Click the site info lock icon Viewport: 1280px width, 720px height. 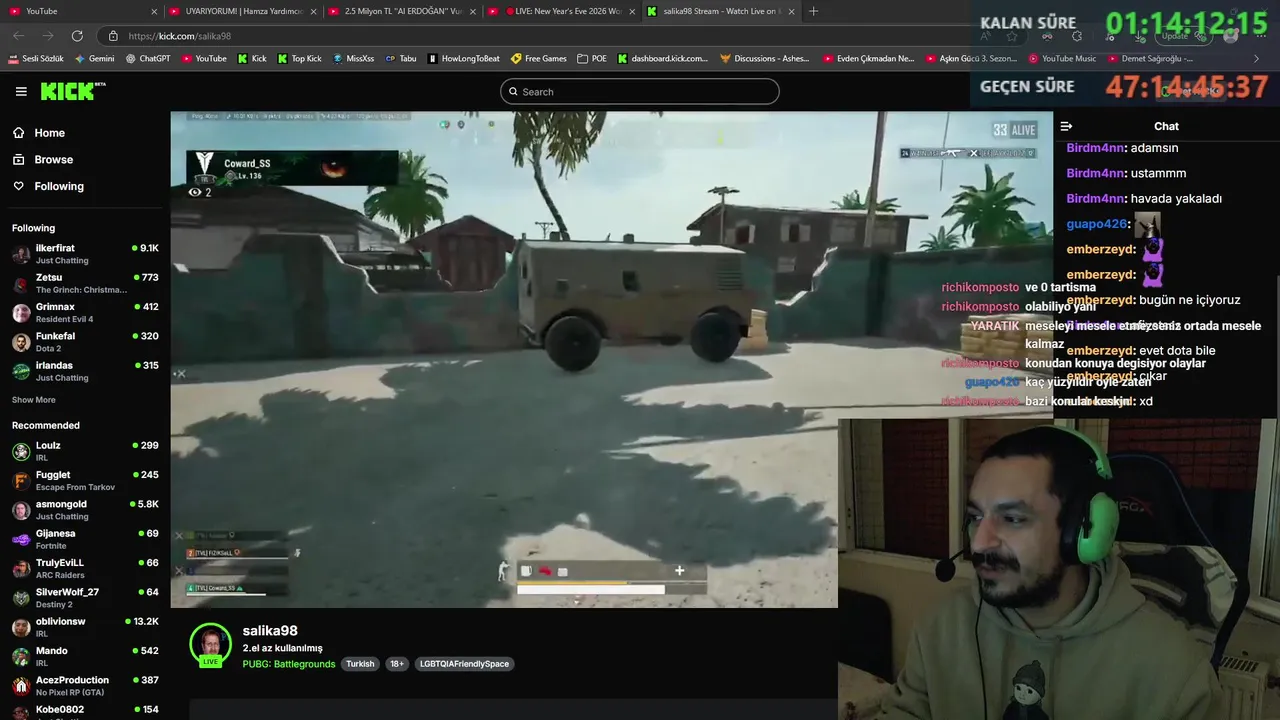[x=113, y=36]
